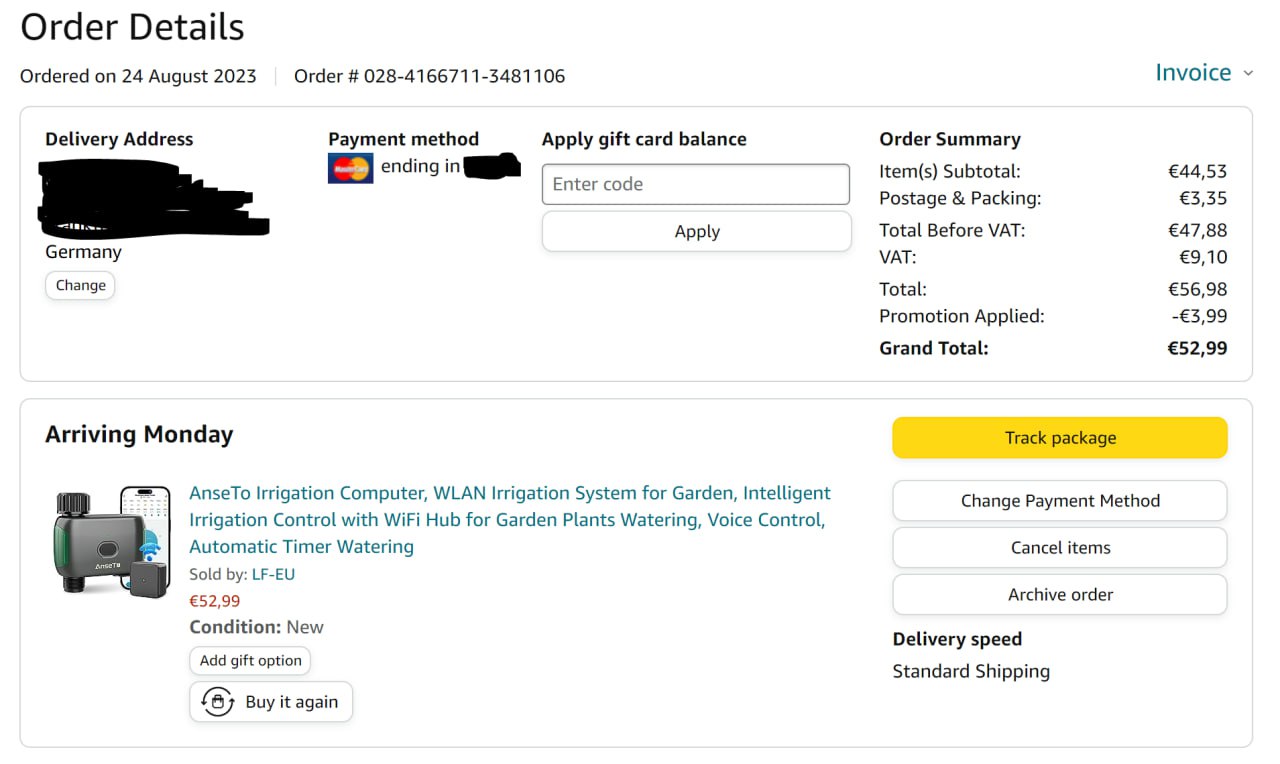Click the Cancel items button
Viewport: 1280px width, 764px height.
(1059, 548)
